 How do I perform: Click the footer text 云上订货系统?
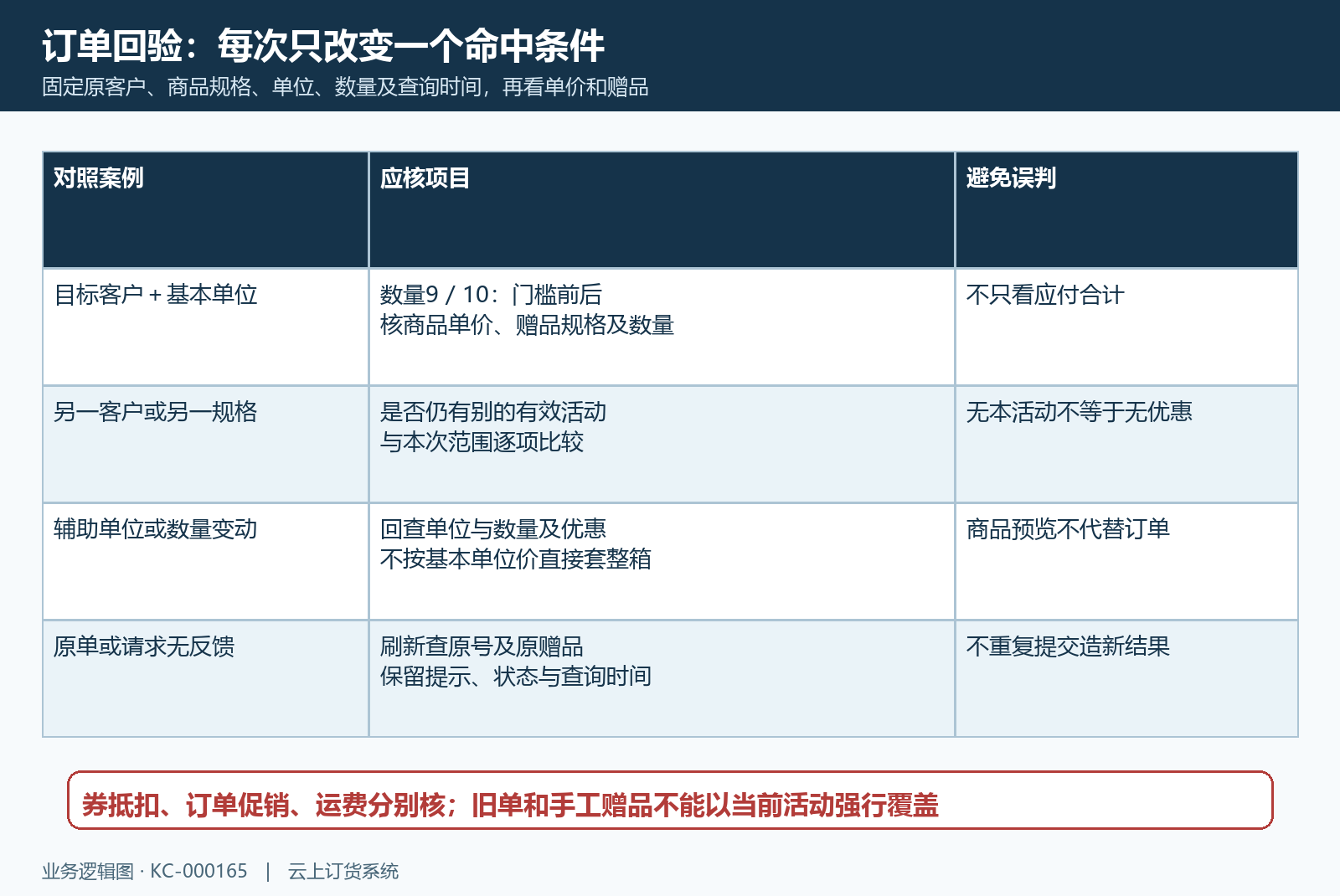(343, 872)
